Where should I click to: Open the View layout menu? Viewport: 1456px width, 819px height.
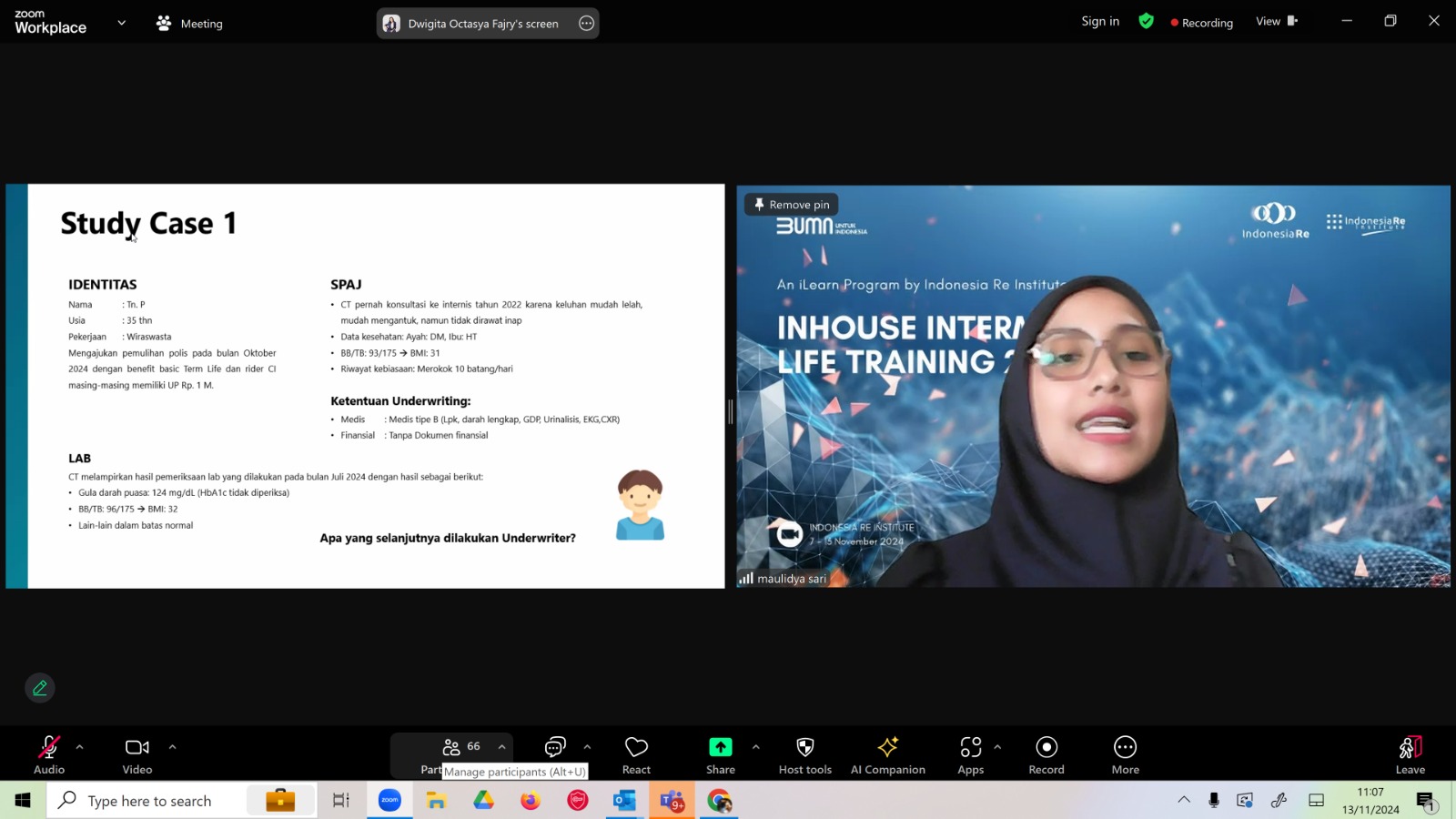coord(1277,21)
